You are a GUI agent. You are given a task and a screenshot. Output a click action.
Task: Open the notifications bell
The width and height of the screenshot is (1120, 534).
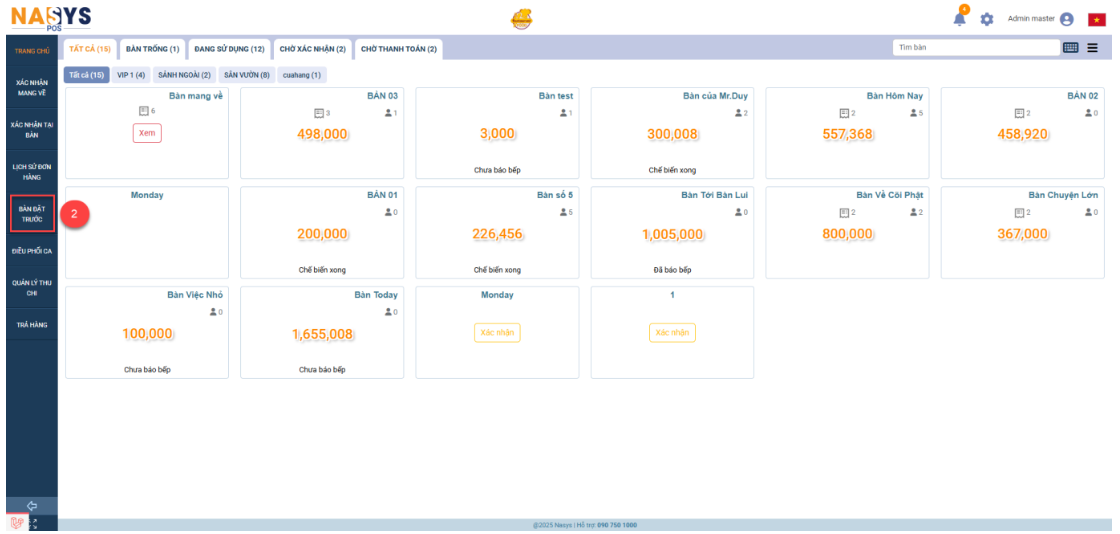click(x=960, y=19)
